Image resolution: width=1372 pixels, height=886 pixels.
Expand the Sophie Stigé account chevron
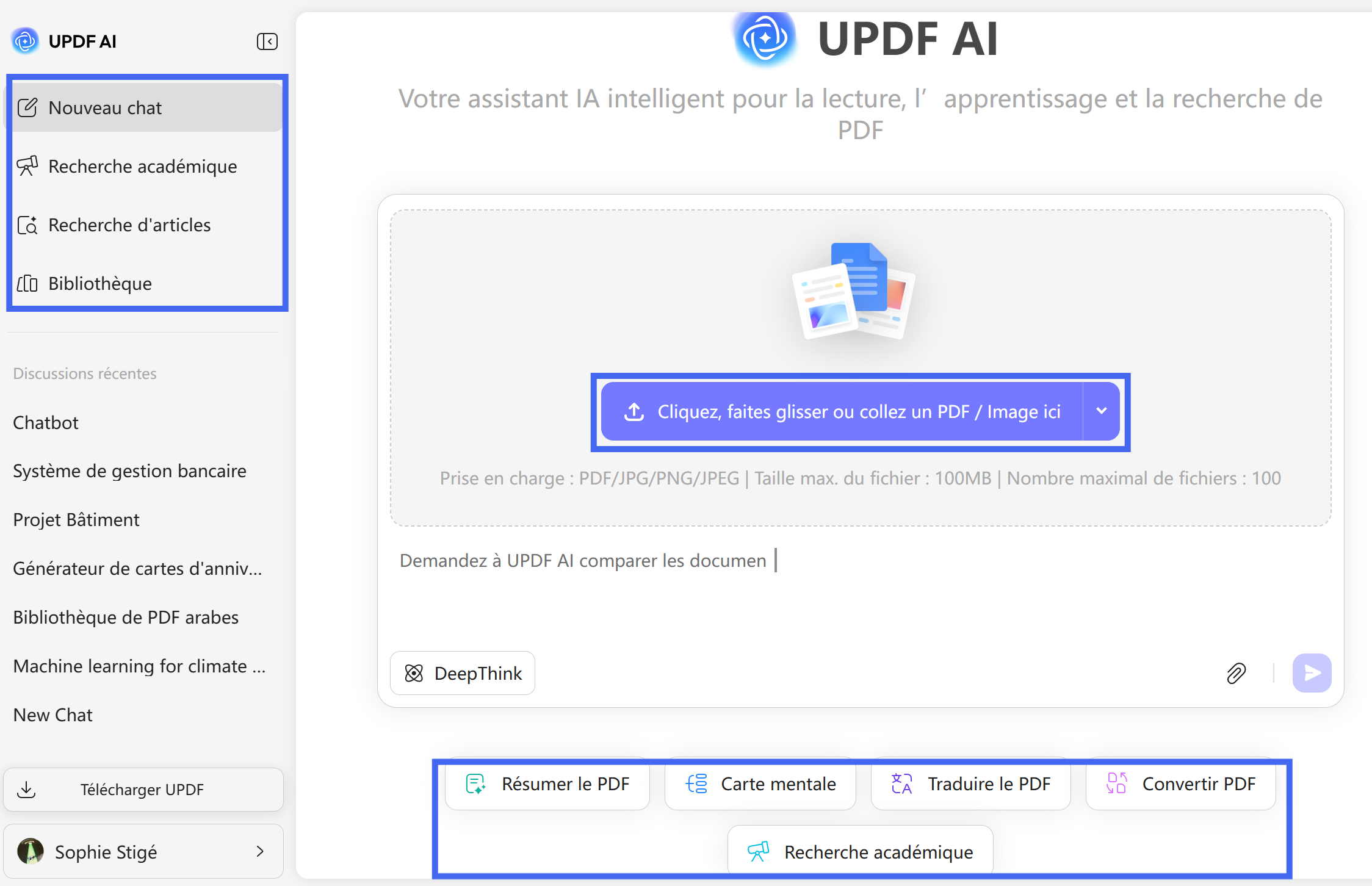[260, 851]
